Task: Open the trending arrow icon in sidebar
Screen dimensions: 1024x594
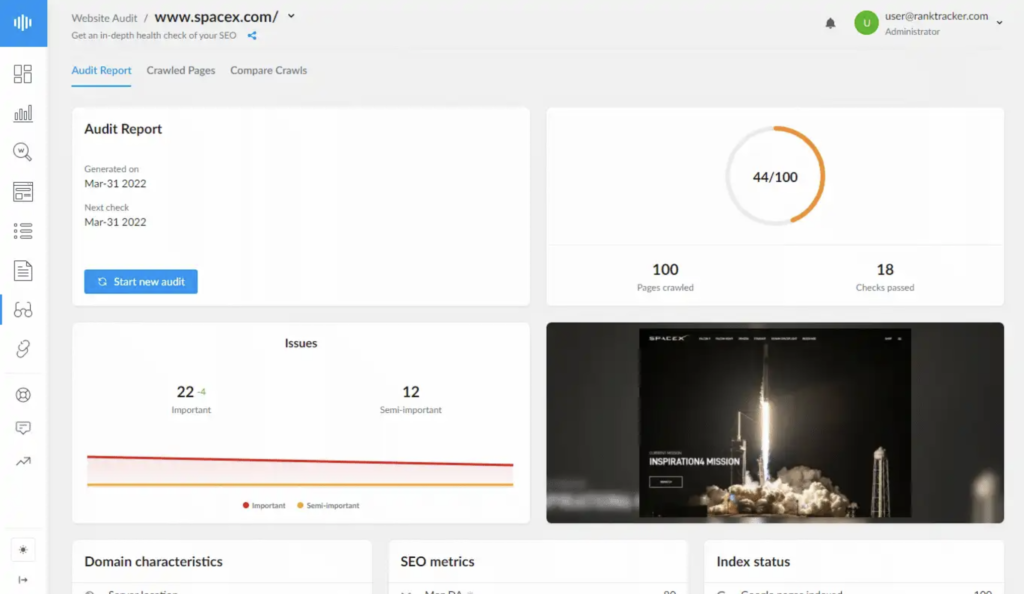Action: pos(23,461)
